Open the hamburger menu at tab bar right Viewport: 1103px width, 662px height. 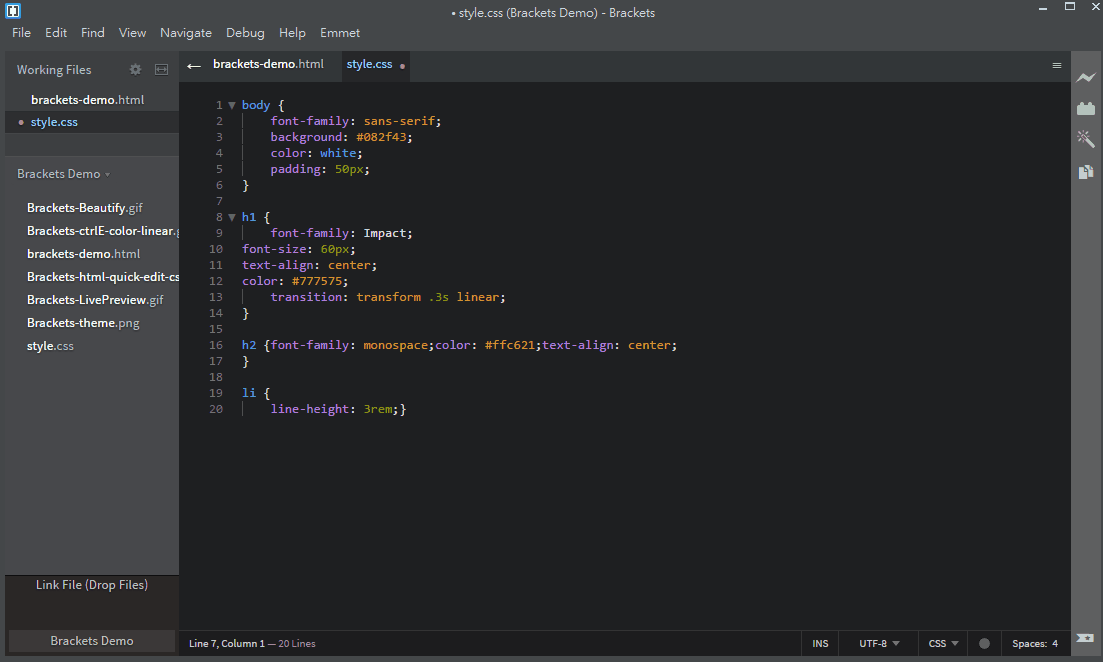[x=1057, y=65]
